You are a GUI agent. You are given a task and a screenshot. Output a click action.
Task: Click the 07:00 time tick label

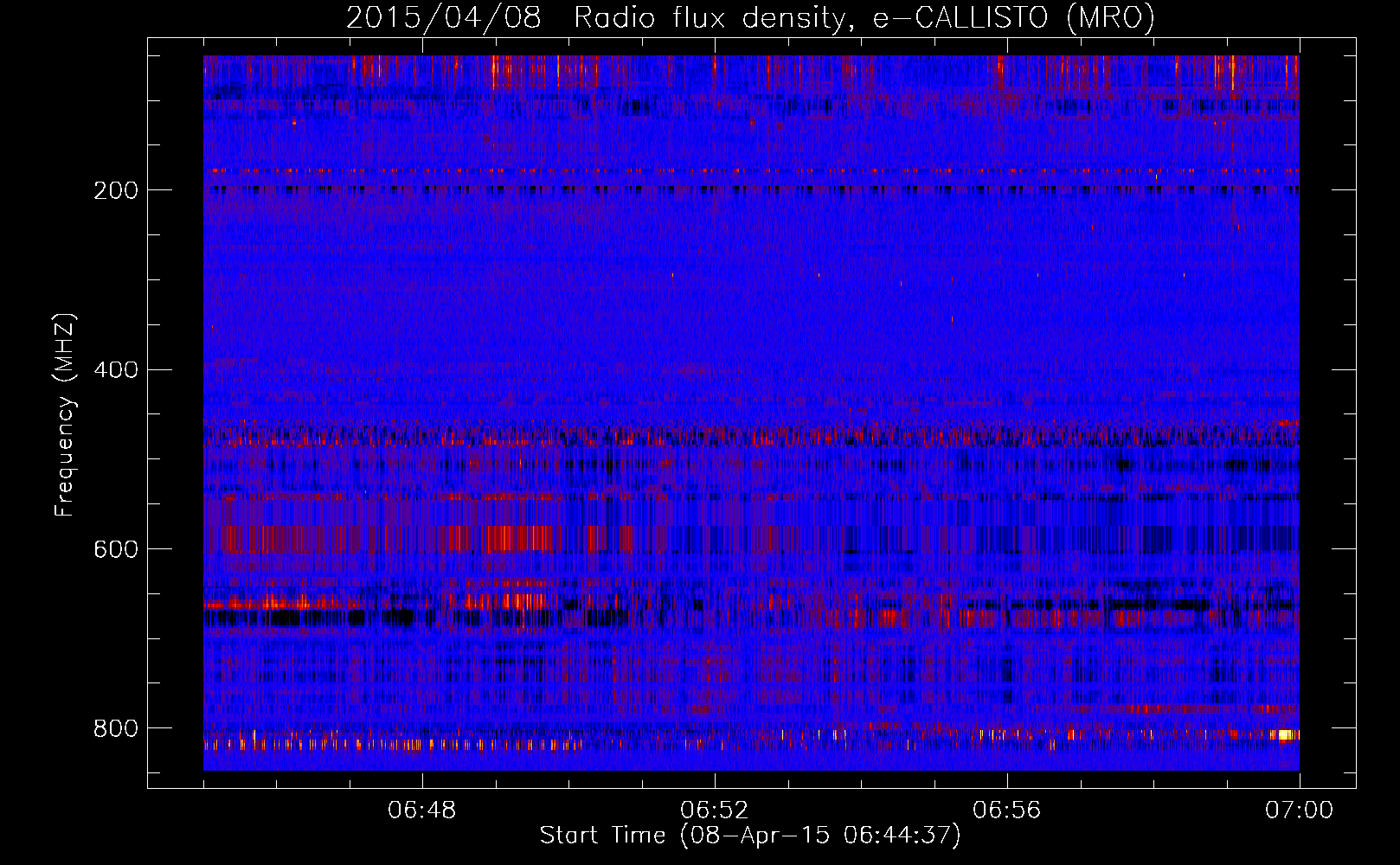1300,811
